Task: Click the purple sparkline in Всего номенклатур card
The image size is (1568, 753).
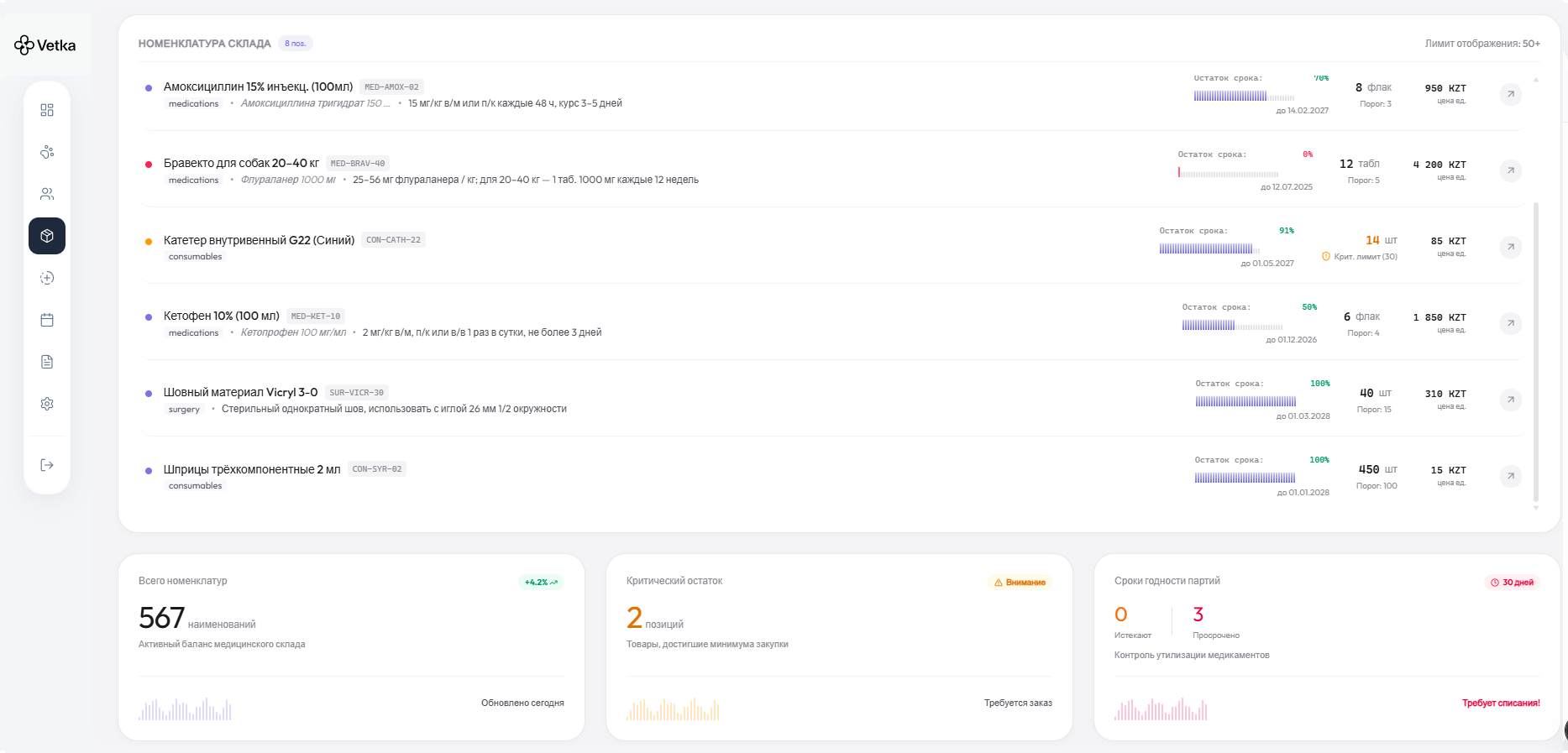Action: [x=185, y=709]
